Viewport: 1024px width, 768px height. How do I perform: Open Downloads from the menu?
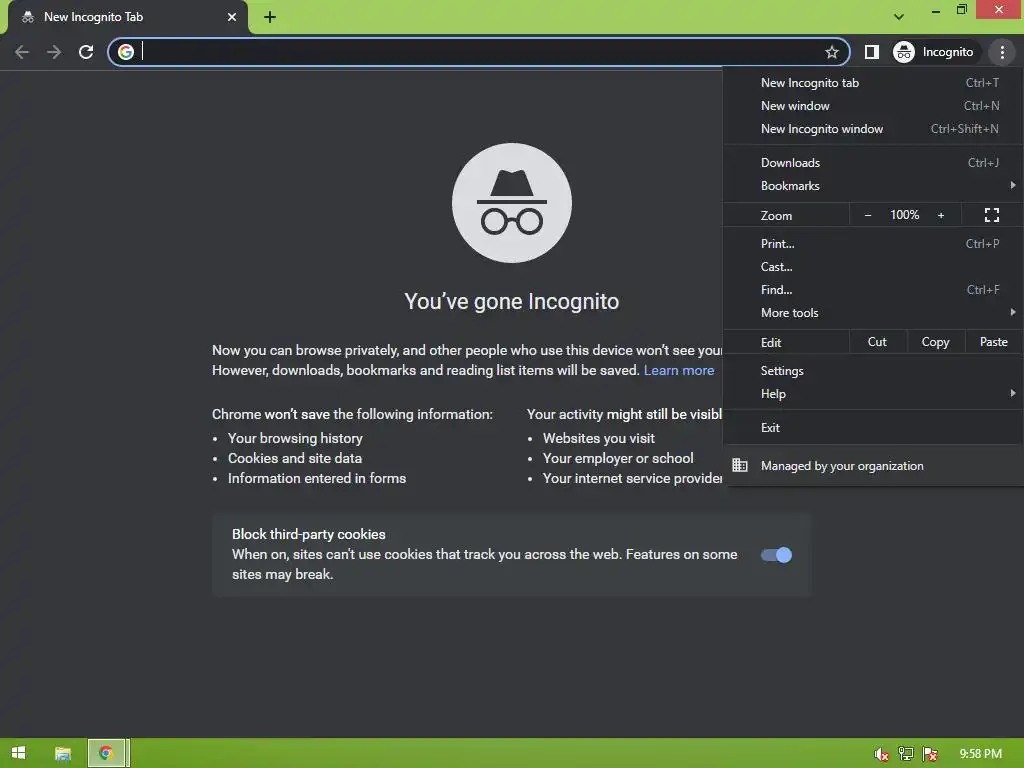coord(872,163)
